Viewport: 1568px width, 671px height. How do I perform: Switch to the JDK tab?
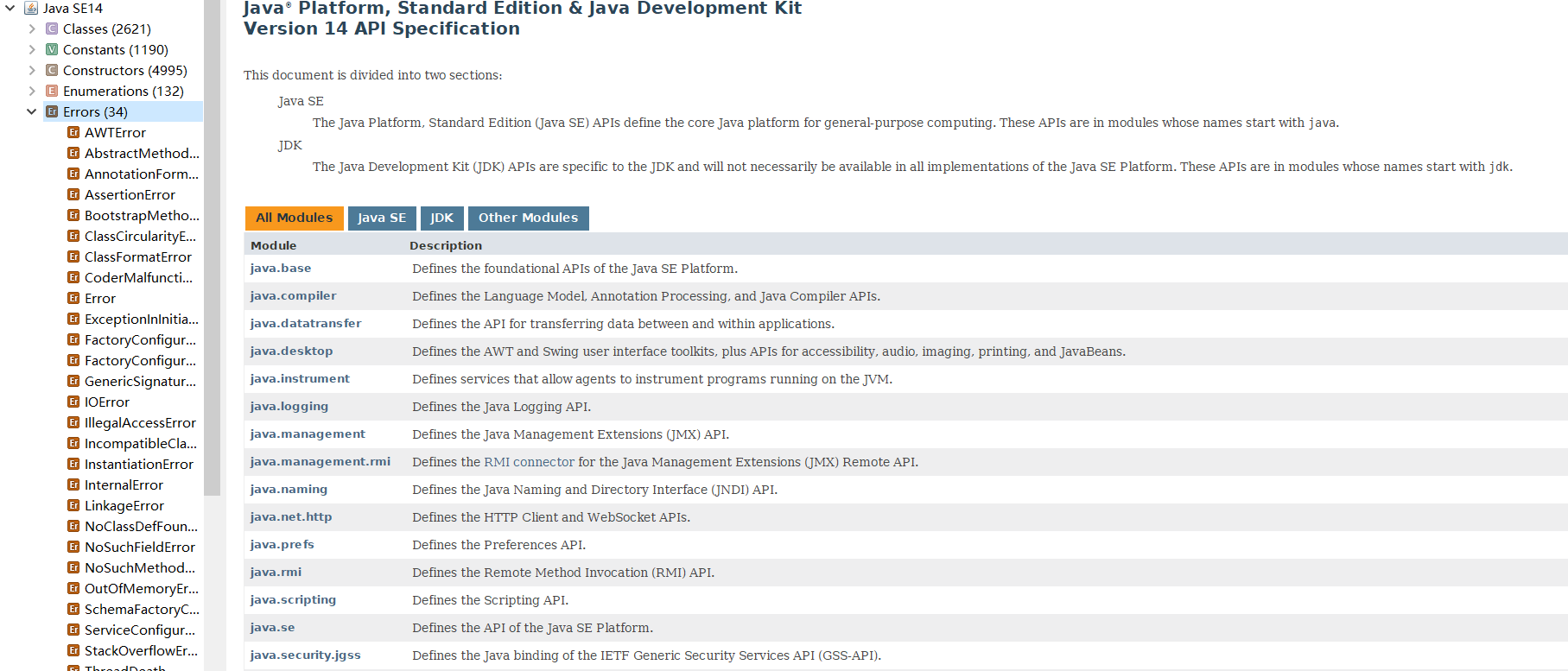click(x=442, y=218)
